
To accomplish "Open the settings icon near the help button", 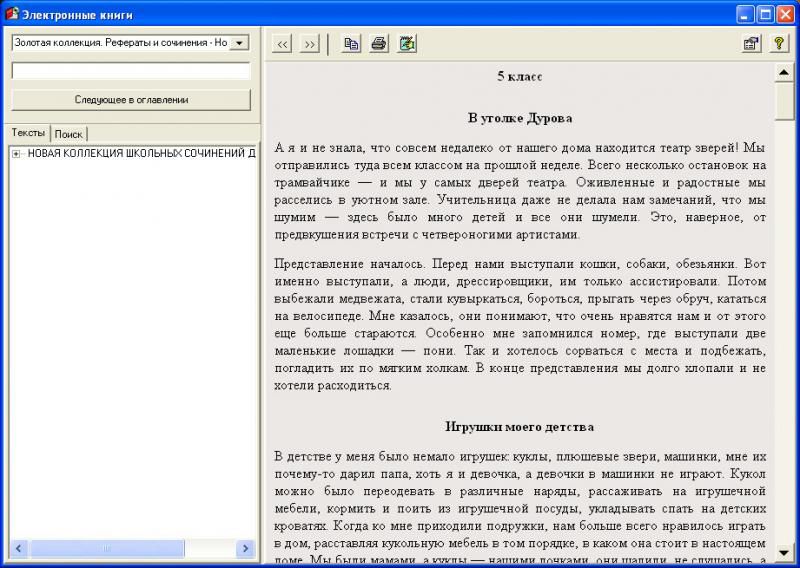I will coord(750,44).
